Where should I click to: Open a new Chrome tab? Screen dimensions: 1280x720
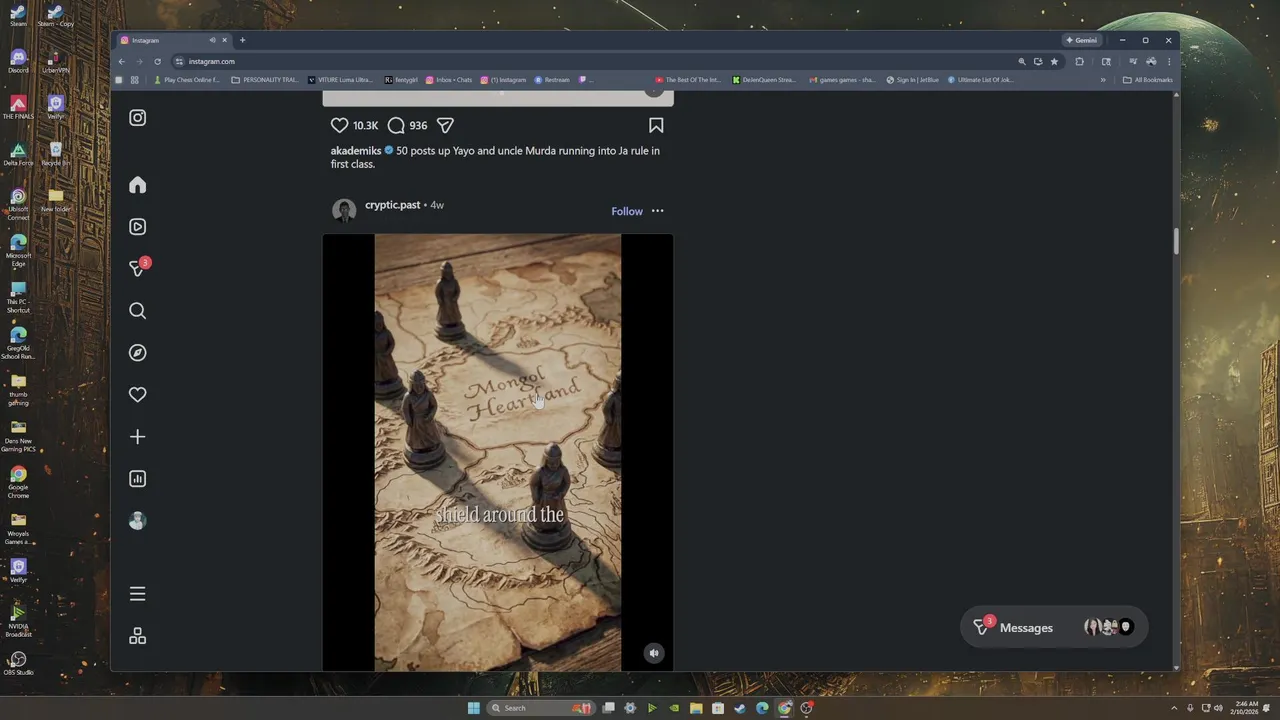242,40
